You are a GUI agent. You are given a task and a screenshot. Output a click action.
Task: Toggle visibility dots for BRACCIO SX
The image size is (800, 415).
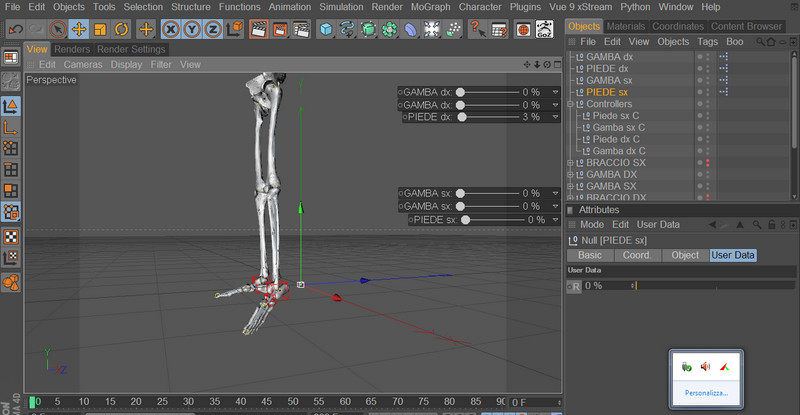click(708, 162)
